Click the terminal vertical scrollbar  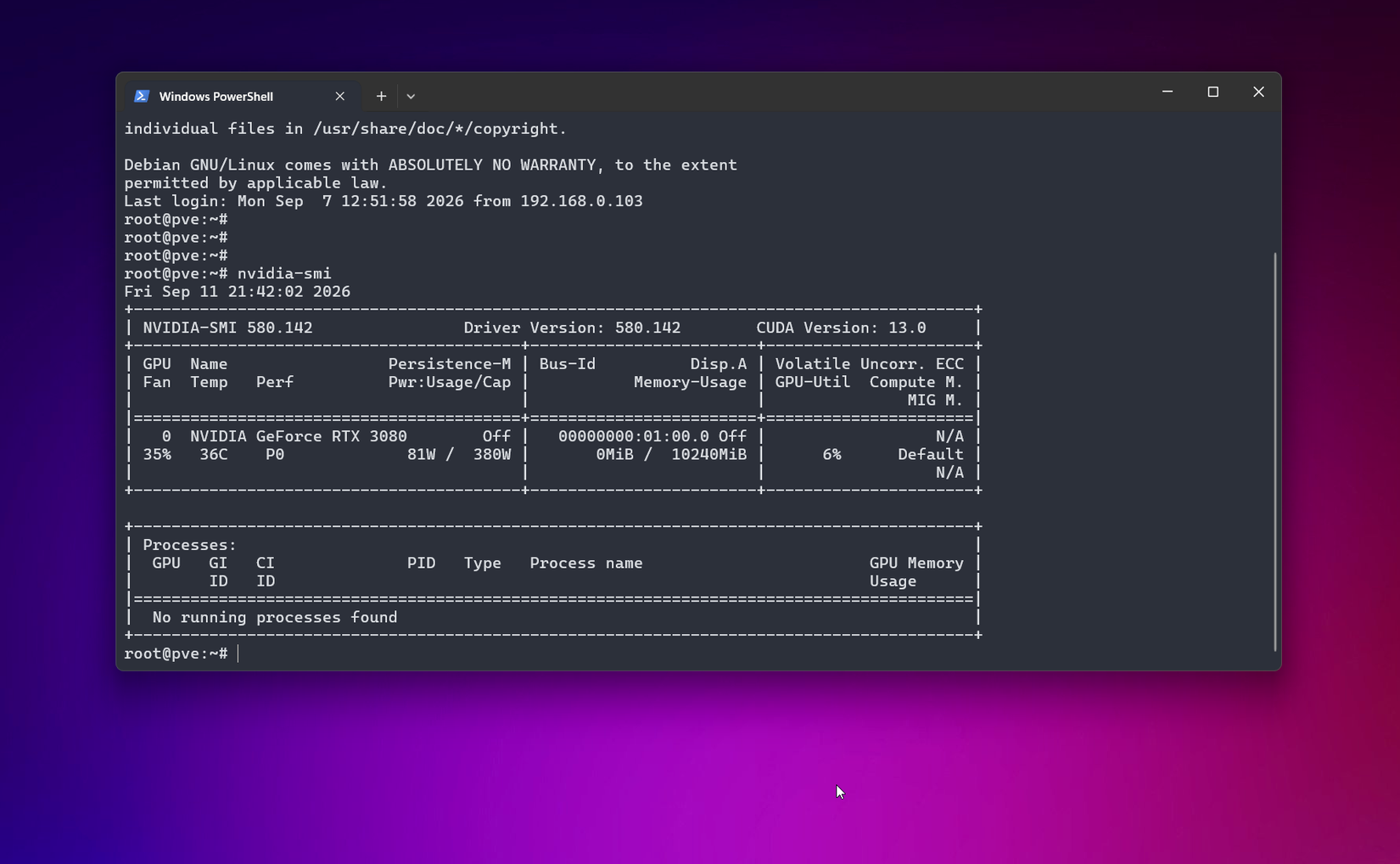tap(1274, 452)
